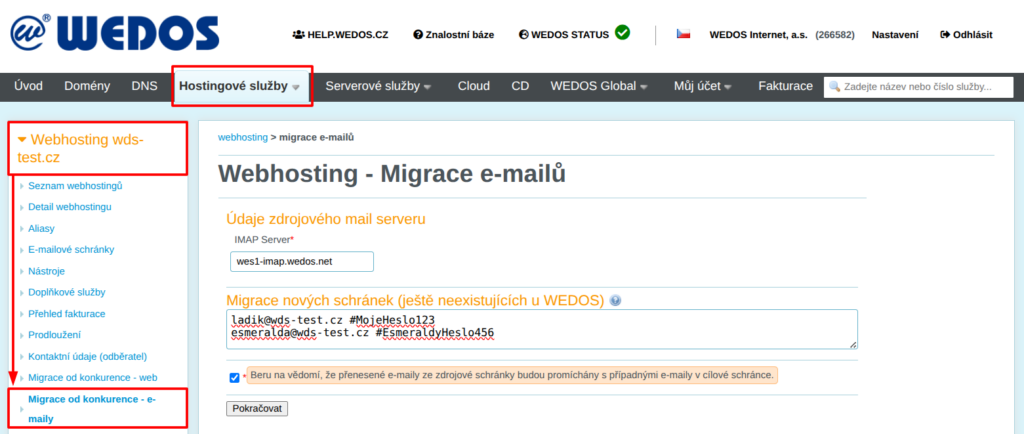
Task: Click the Údaje zdrojového mail serveru heading
Action: [x=326, y=219]
